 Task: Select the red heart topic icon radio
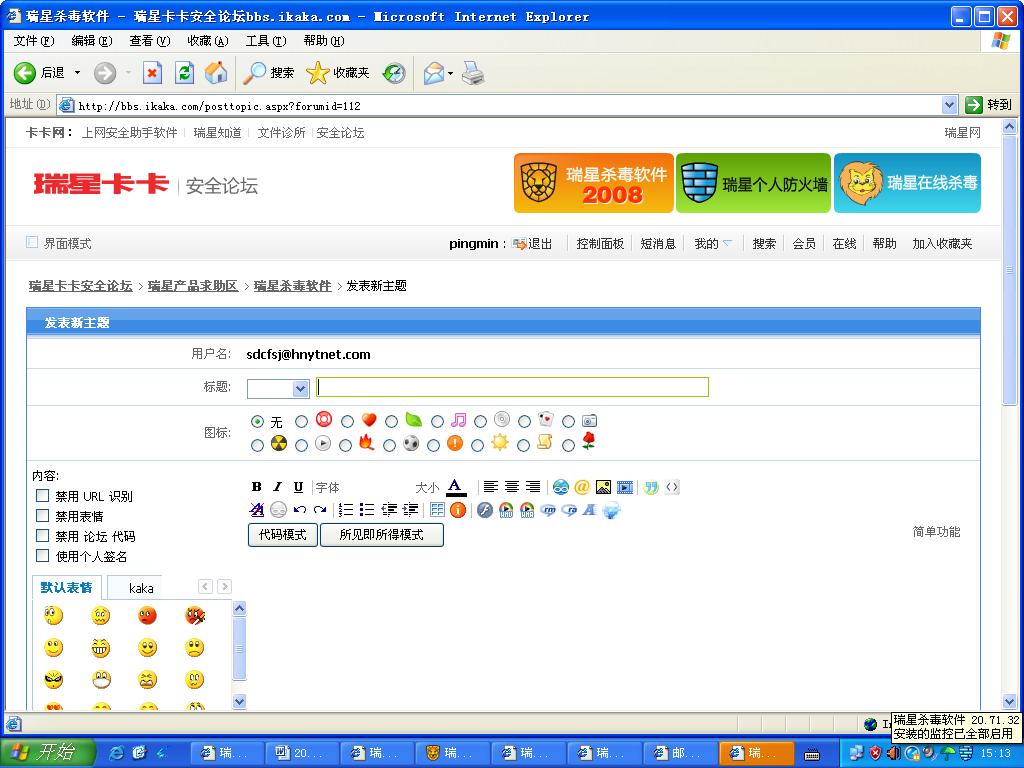[x=347, y=422]
